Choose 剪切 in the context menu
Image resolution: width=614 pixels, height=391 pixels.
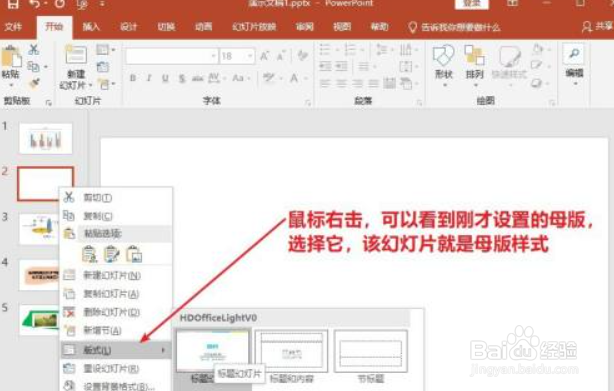pyautogui.click(x=116, y=198)
